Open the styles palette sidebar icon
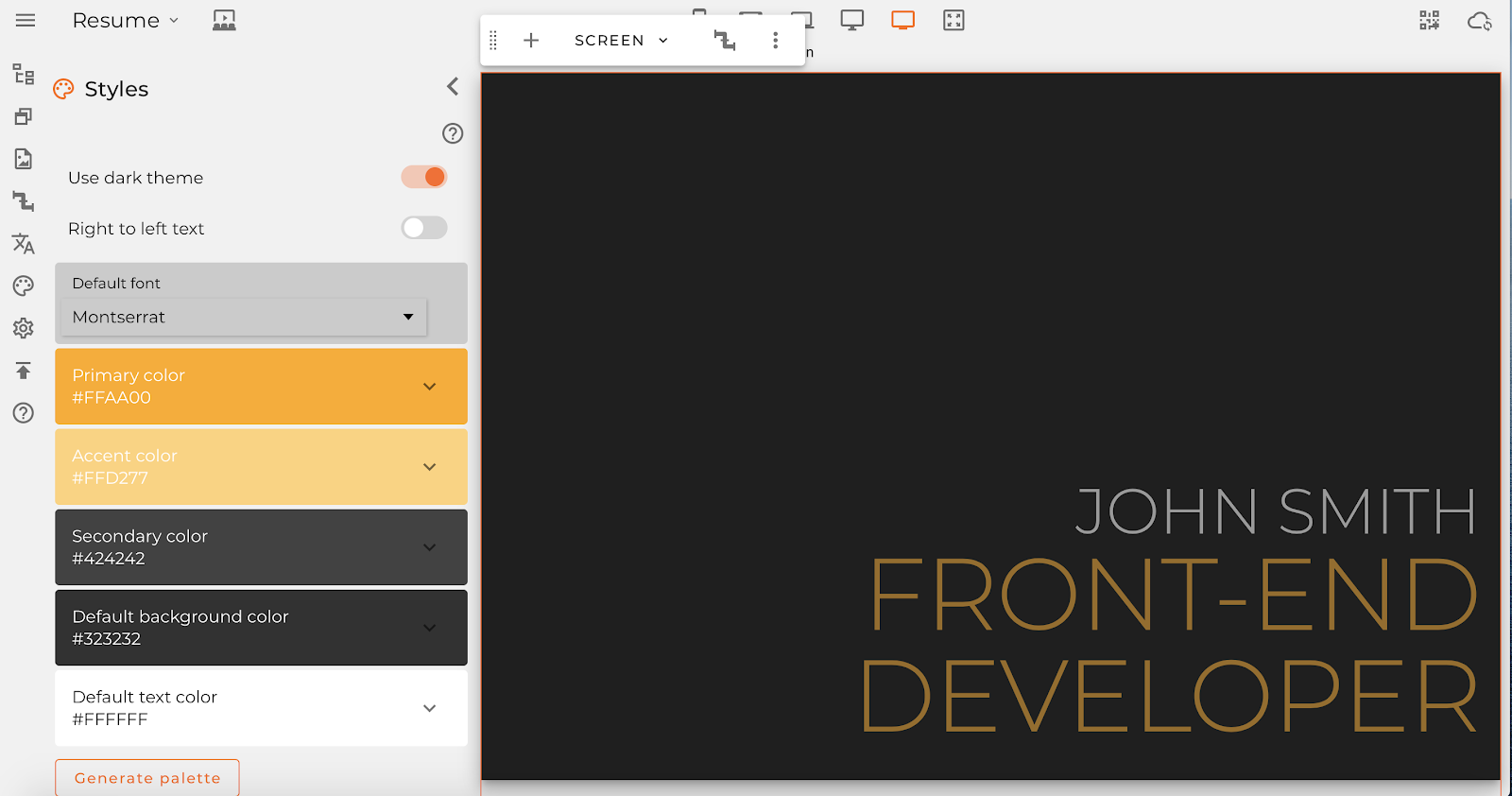 click(24, 286)
